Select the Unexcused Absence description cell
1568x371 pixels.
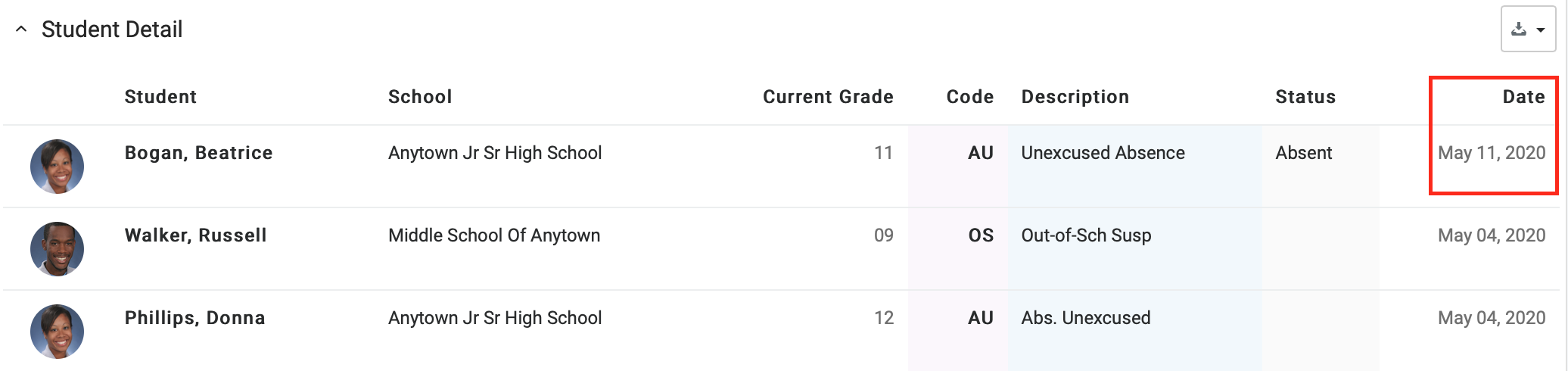(1103, 153)
